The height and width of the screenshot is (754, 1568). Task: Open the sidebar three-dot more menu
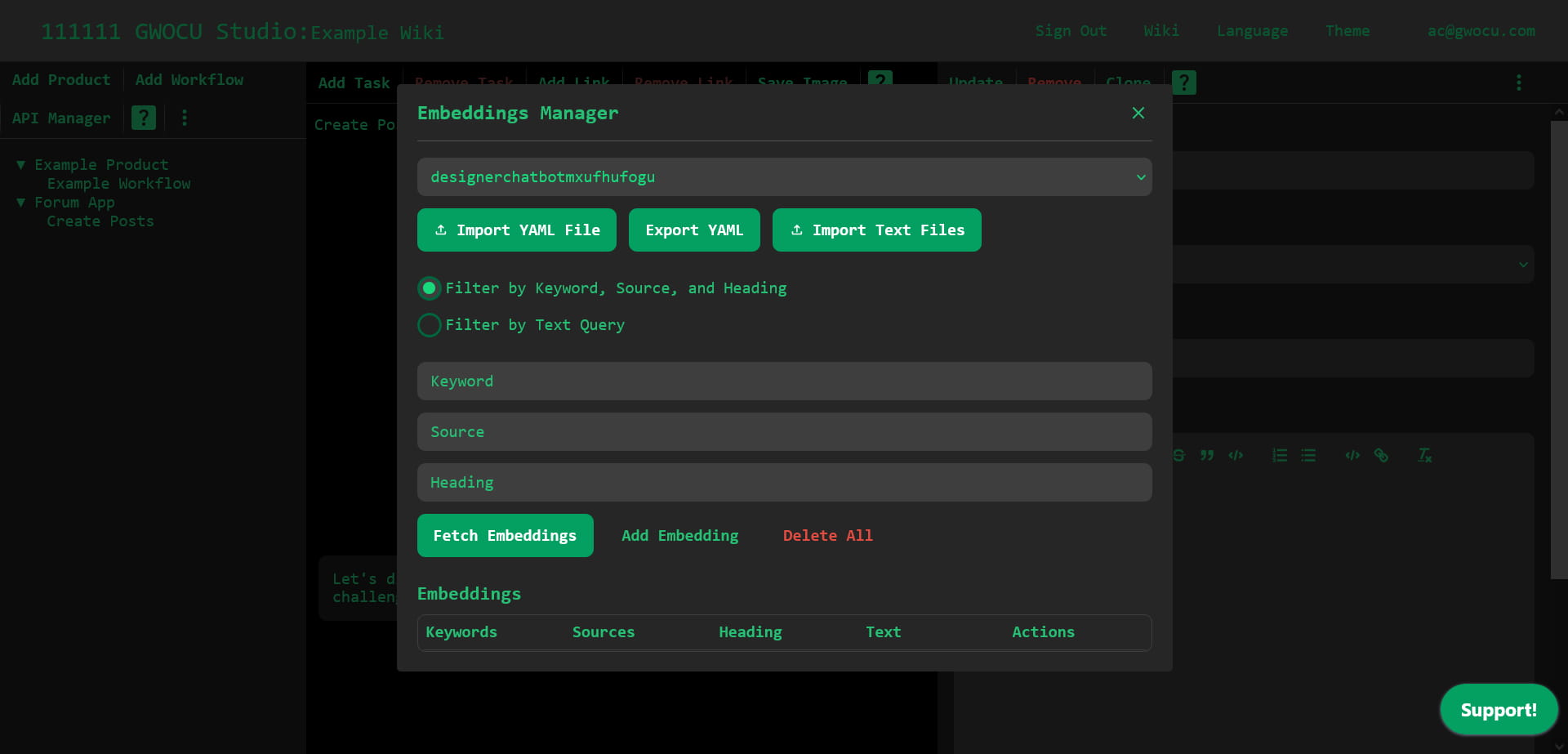[185, 118]
